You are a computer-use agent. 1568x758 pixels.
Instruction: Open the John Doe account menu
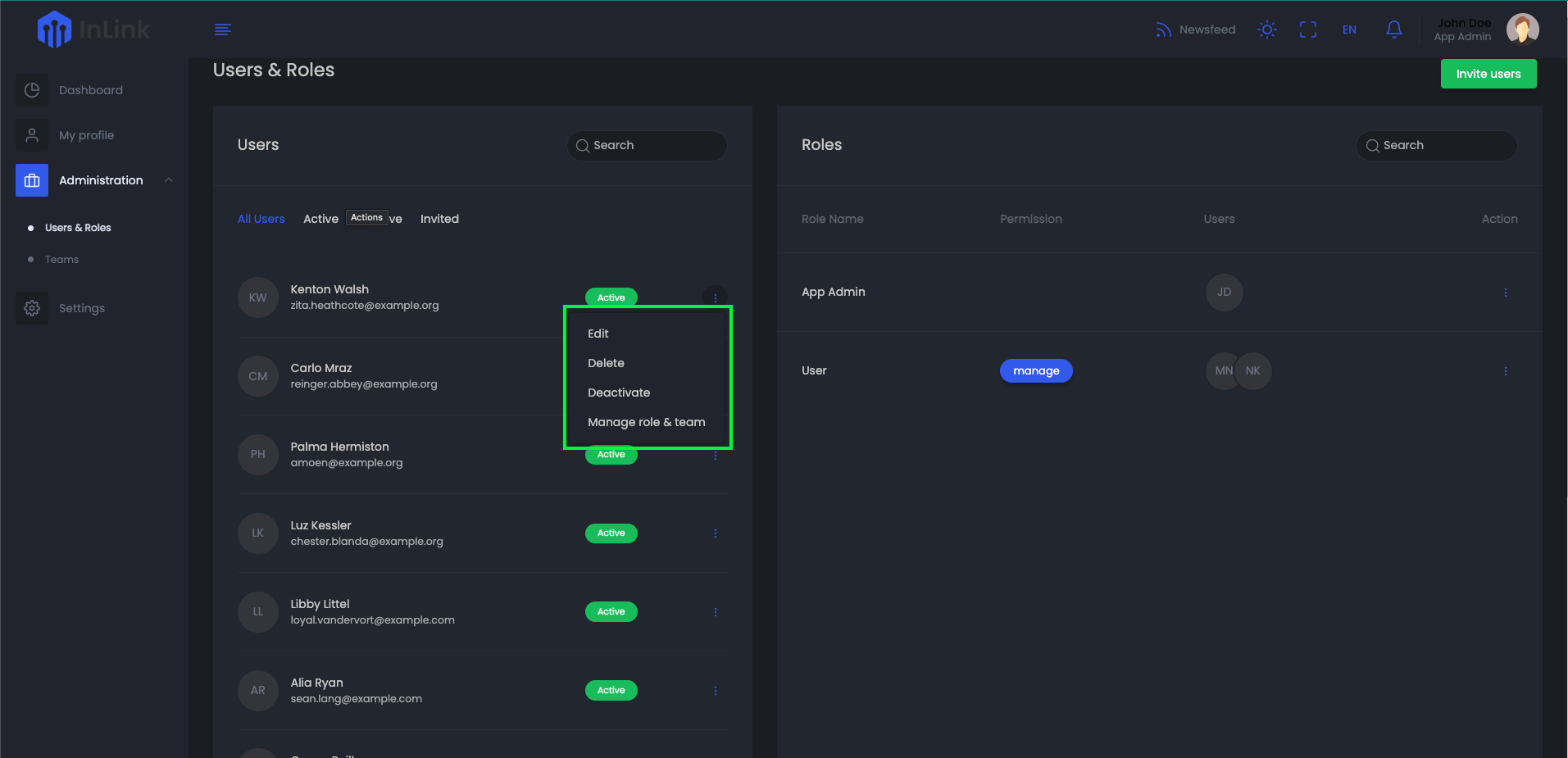1464,30
